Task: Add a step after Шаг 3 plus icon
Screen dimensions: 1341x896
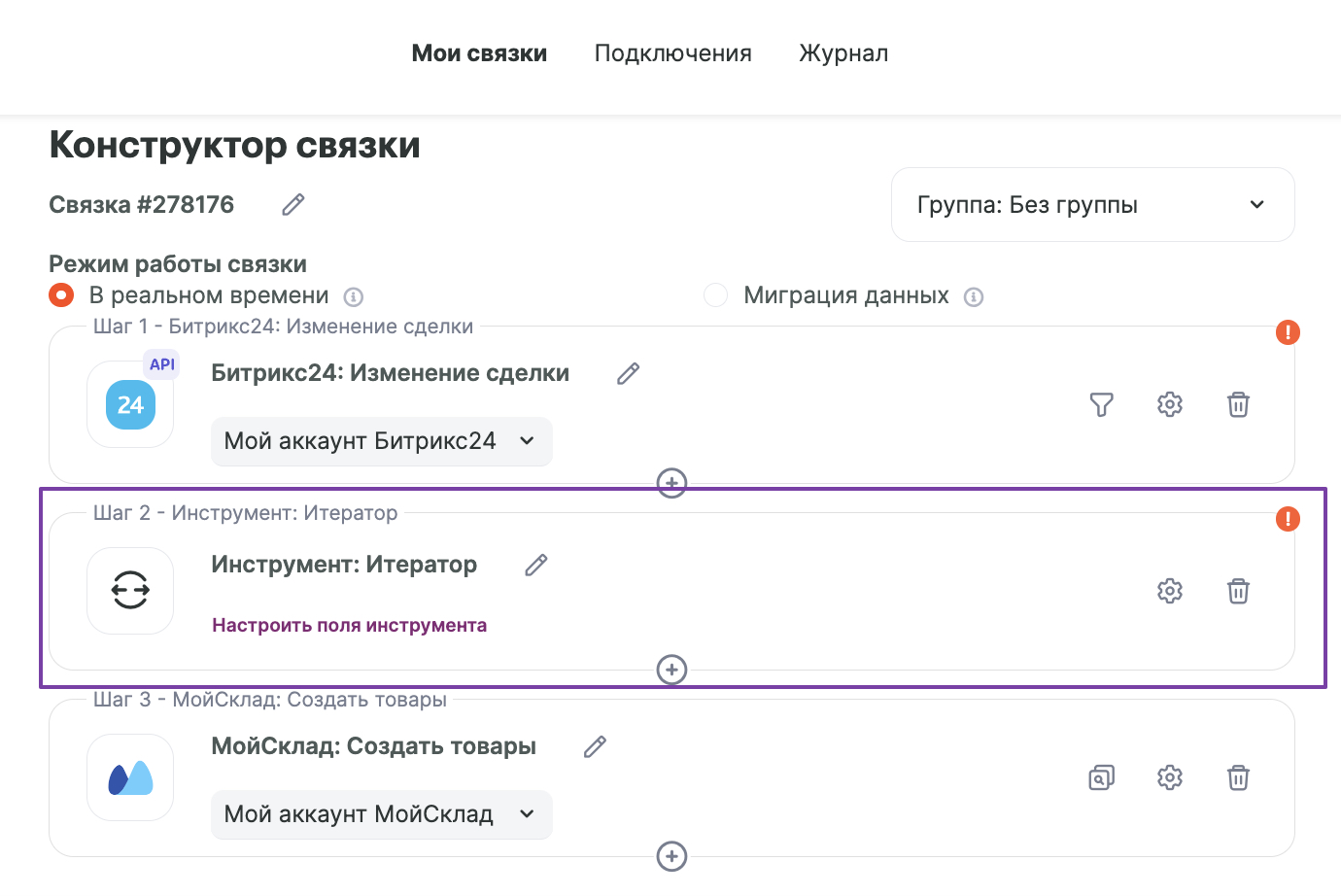Action: pyautogui.click(x=671, y=856)
